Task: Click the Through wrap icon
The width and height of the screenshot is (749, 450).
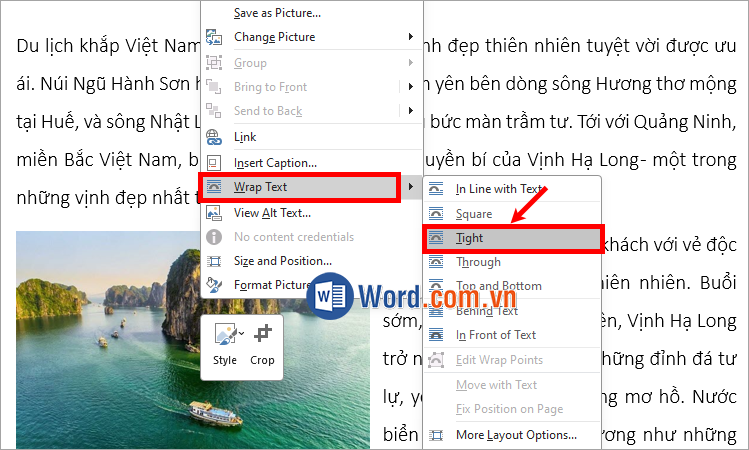Action: [x=436, y=262]
